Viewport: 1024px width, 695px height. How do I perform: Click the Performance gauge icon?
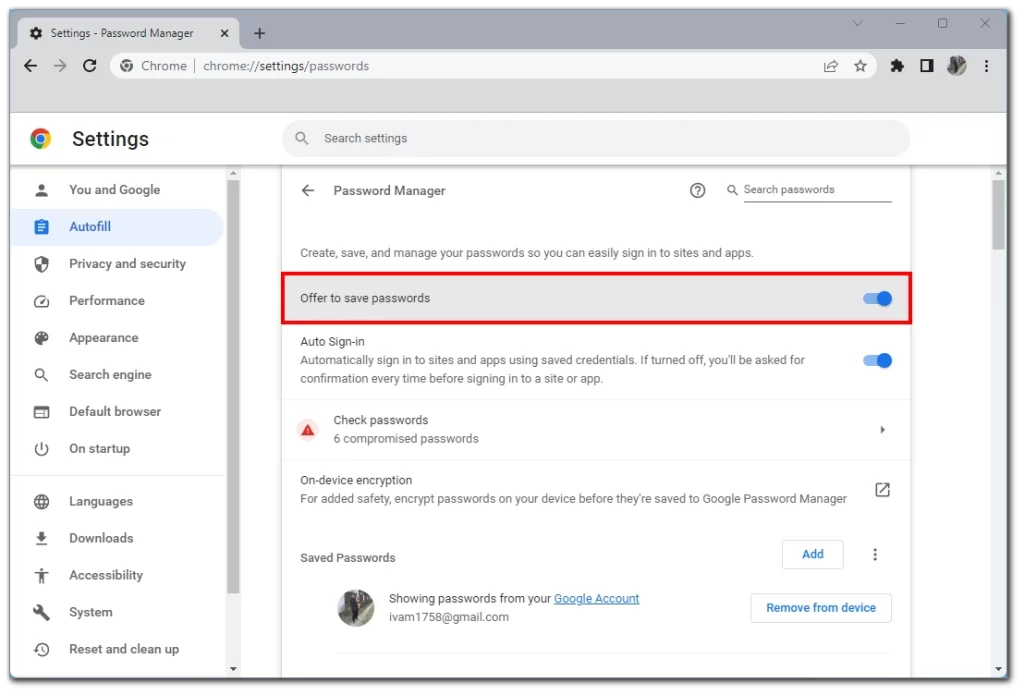click(x=41, y=302)
